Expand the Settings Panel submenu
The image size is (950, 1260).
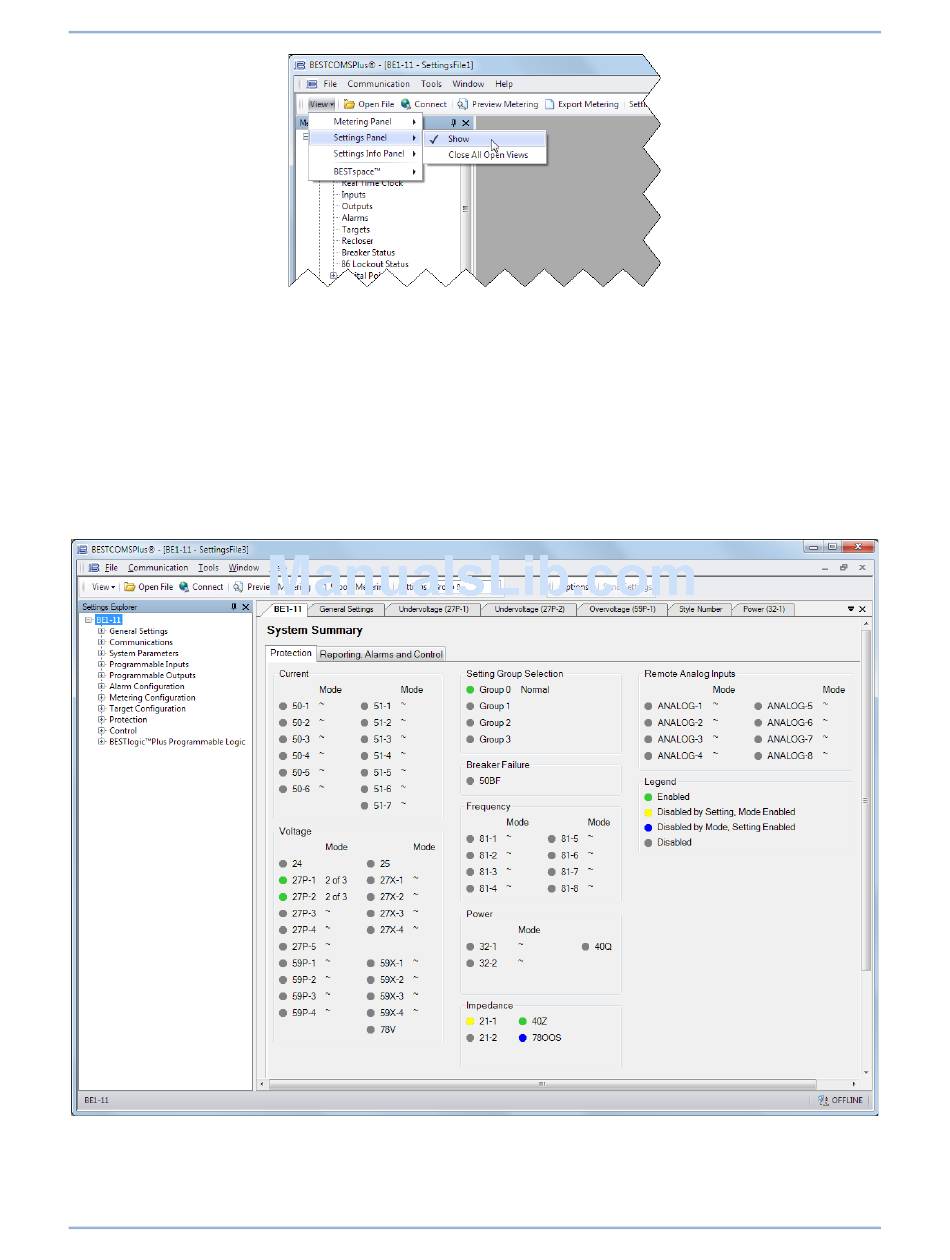pyautogui.click(x=366, y=138)
